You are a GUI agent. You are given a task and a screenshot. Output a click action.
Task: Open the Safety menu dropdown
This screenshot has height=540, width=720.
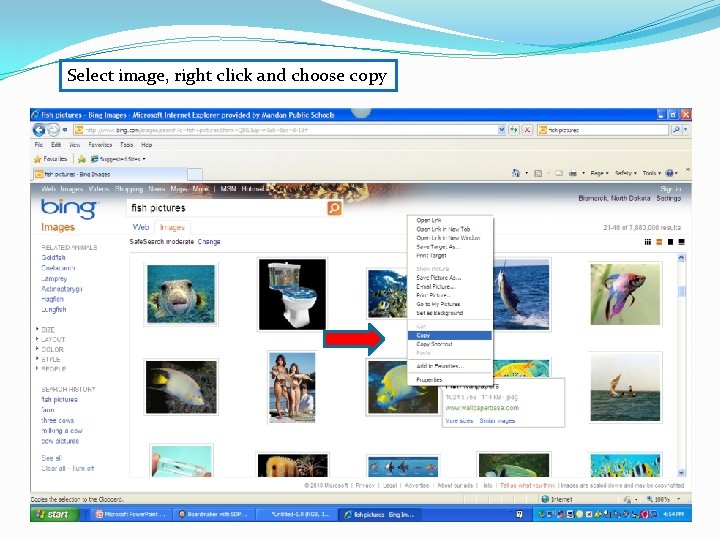pos(626,173)
